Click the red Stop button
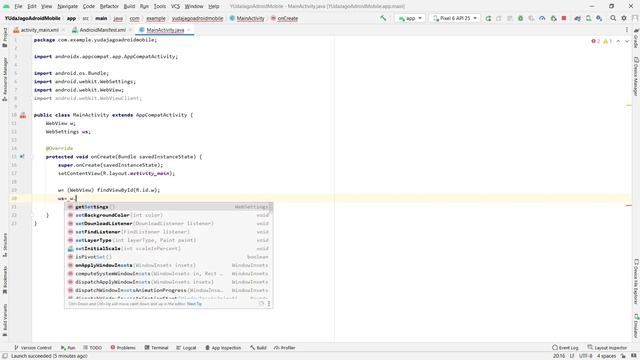The height and width of the screenshot is (360, 640). tap(564, 18)
